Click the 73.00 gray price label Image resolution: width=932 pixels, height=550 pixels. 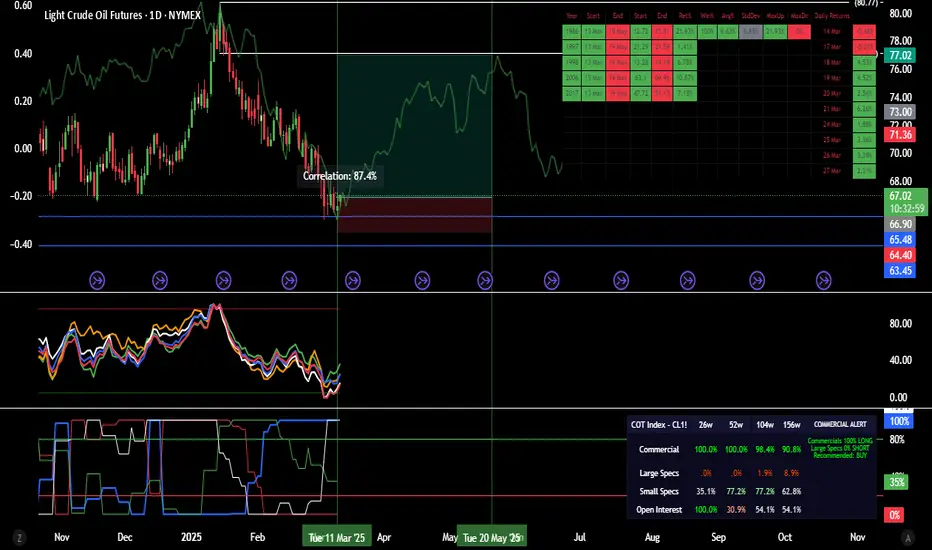click(x=900, y=112)
